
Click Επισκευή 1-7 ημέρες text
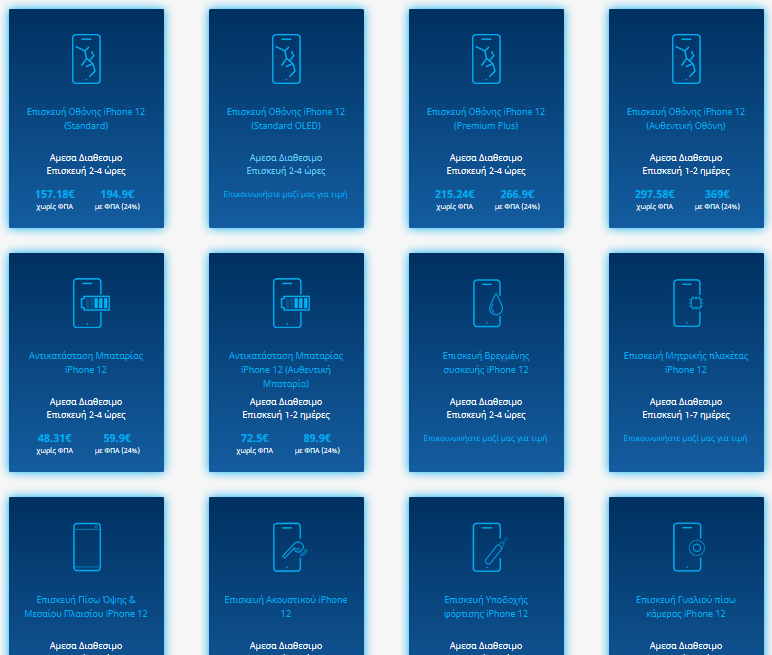click(x=686, y=415)
